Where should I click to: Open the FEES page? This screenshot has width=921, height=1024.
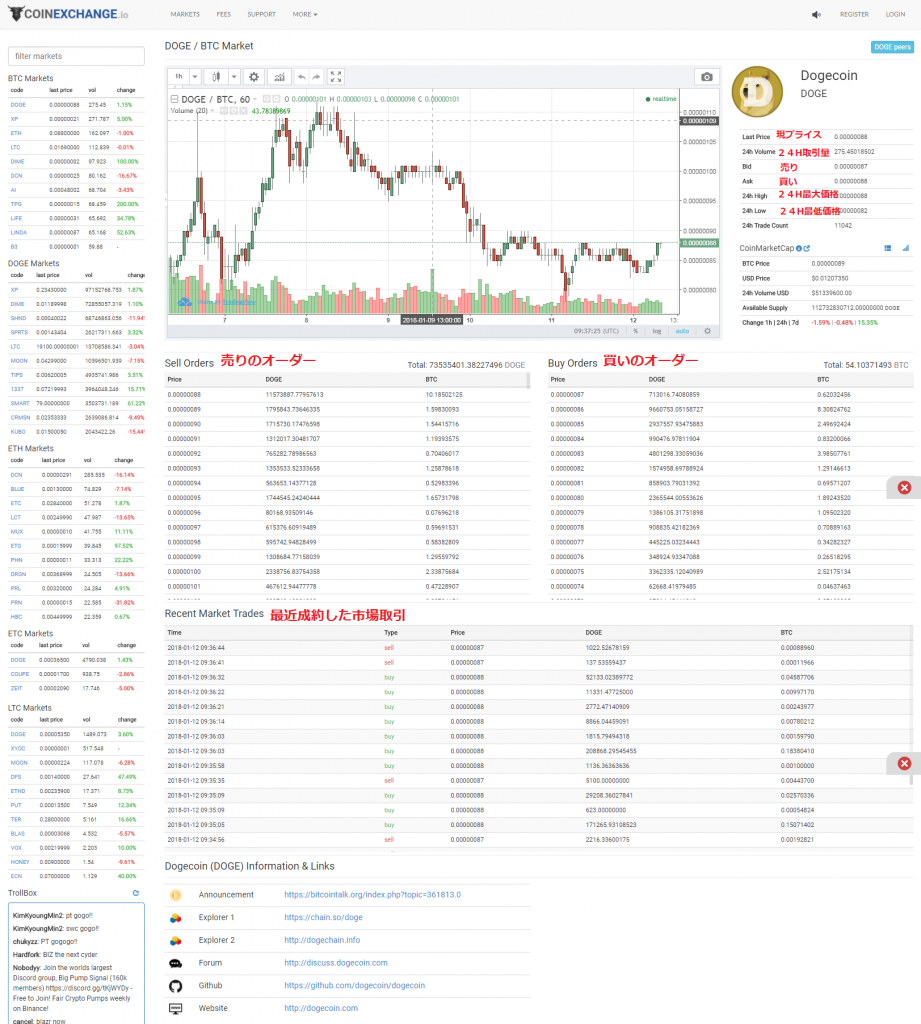click(223, 14)
